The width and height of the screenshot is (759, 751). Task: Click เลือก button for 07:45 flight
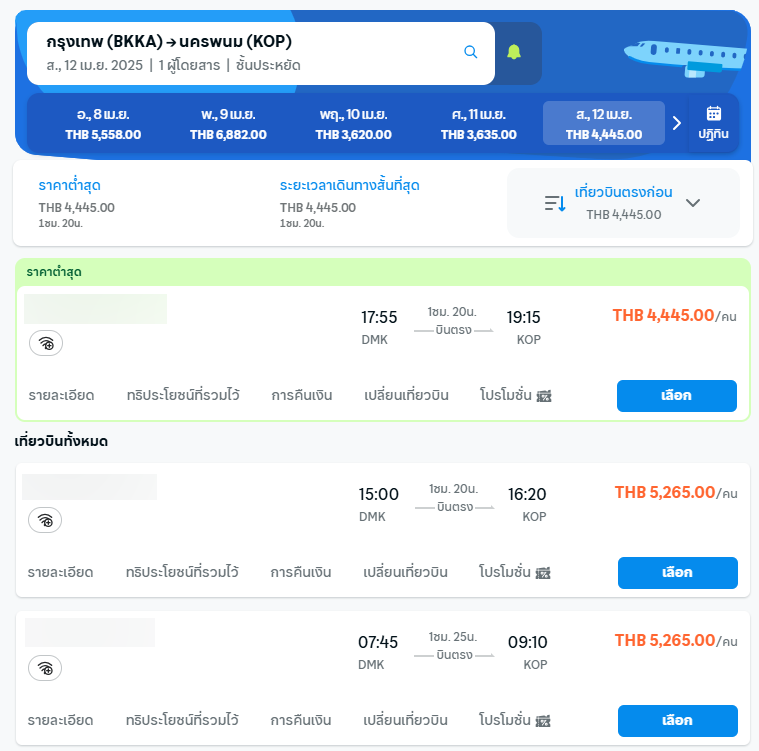coord(678,720)
